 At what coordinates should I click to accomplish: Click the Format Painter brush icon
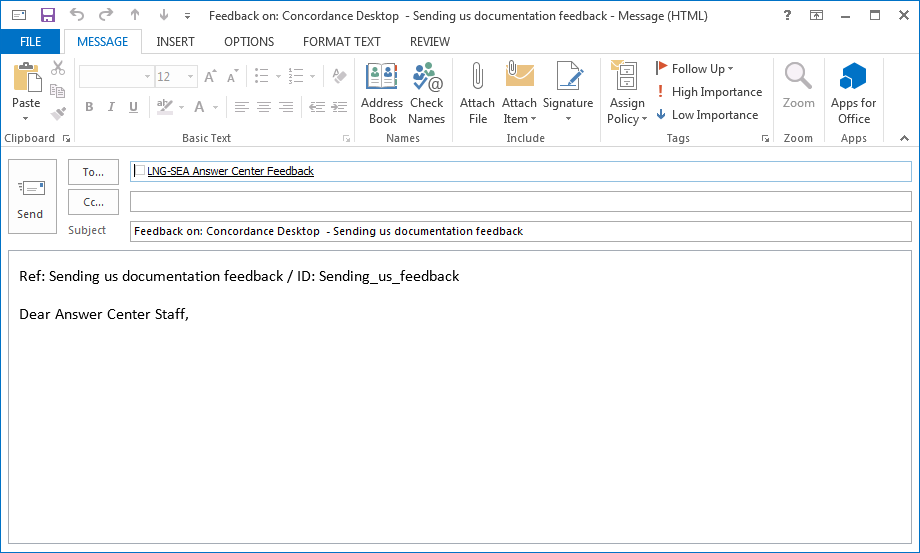click(x=58, y=113)
